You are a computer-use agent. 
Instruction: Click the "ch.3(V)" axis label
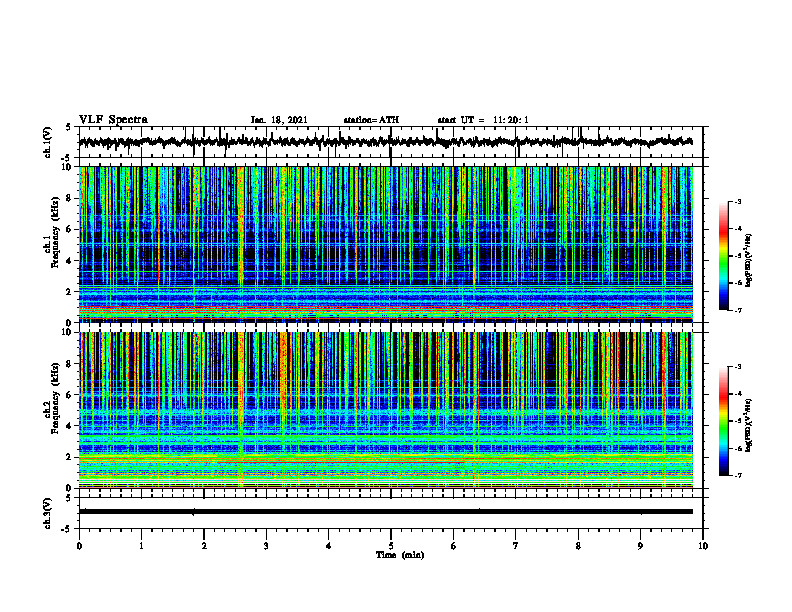[x=47, y=513]
